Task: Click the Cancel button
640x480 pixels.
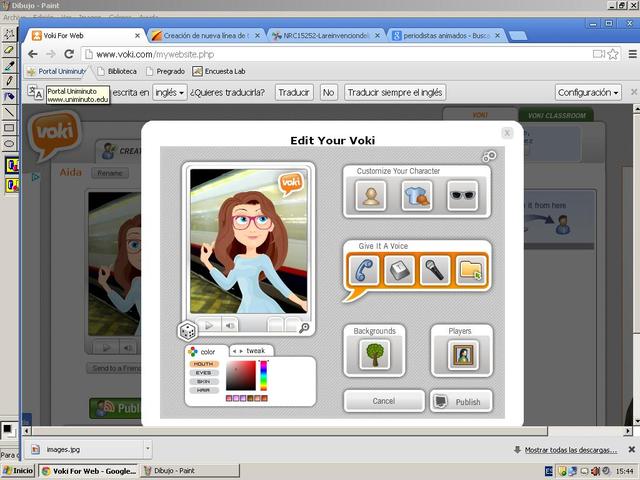Action: (384, 401)
